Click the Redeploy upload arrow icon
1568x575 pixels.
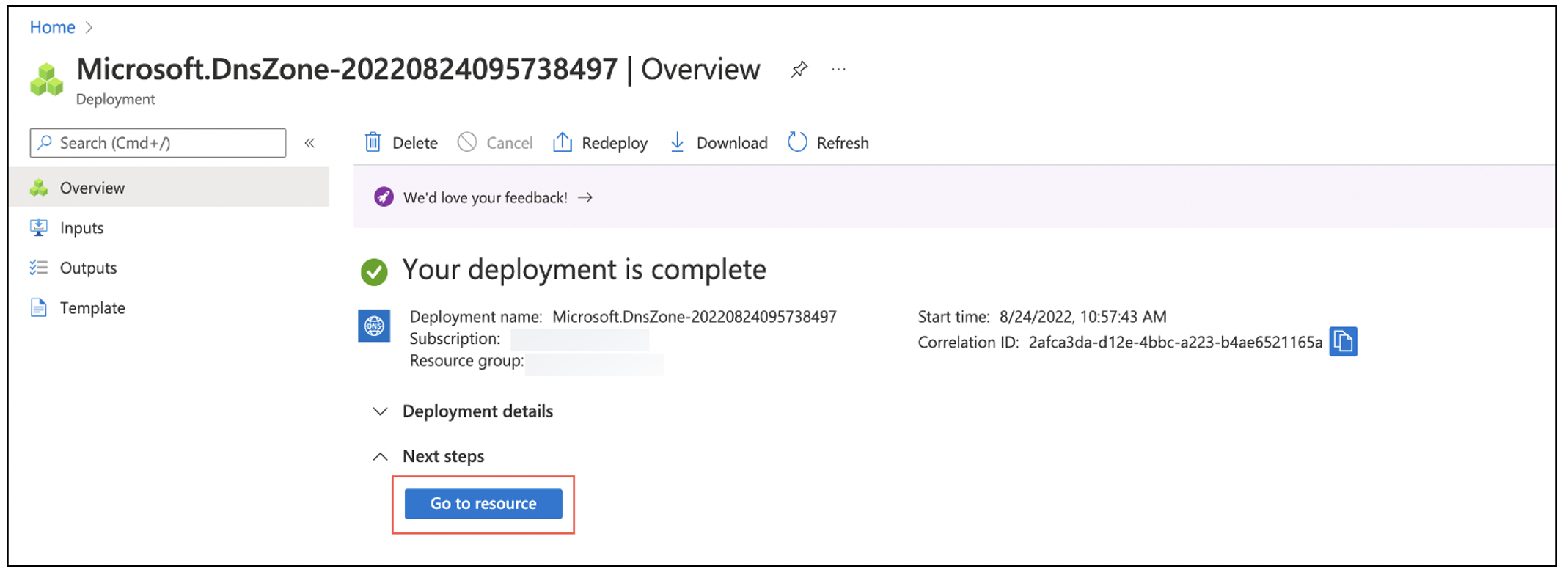click(x=562, y=142)
